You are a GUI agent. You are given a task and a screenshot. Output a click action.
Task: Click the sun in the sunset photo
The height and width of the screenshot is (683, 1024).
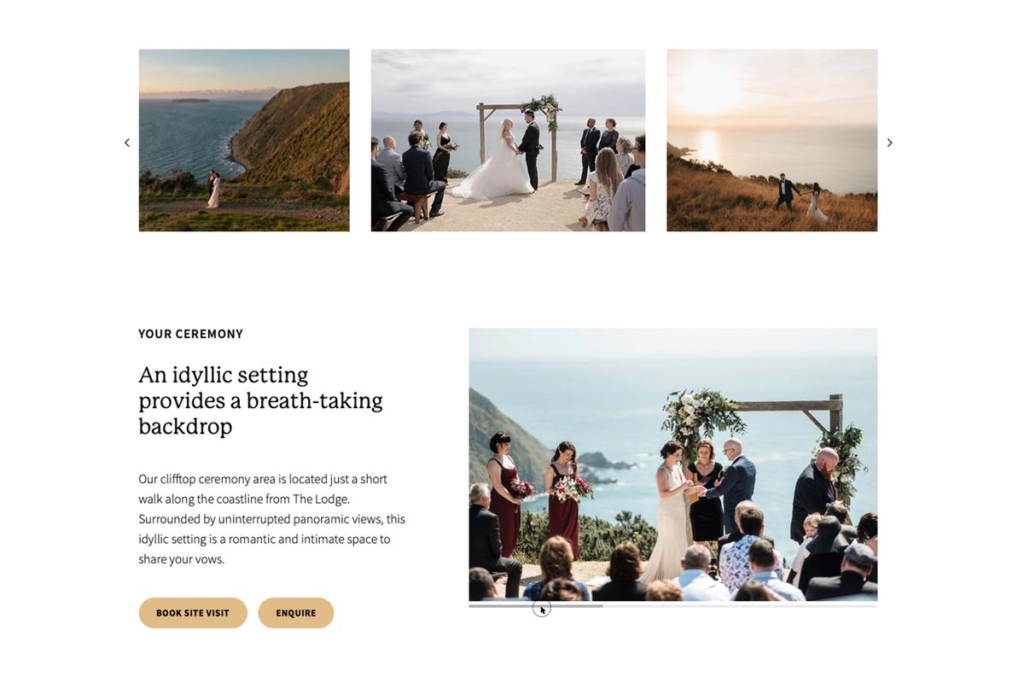710,87
